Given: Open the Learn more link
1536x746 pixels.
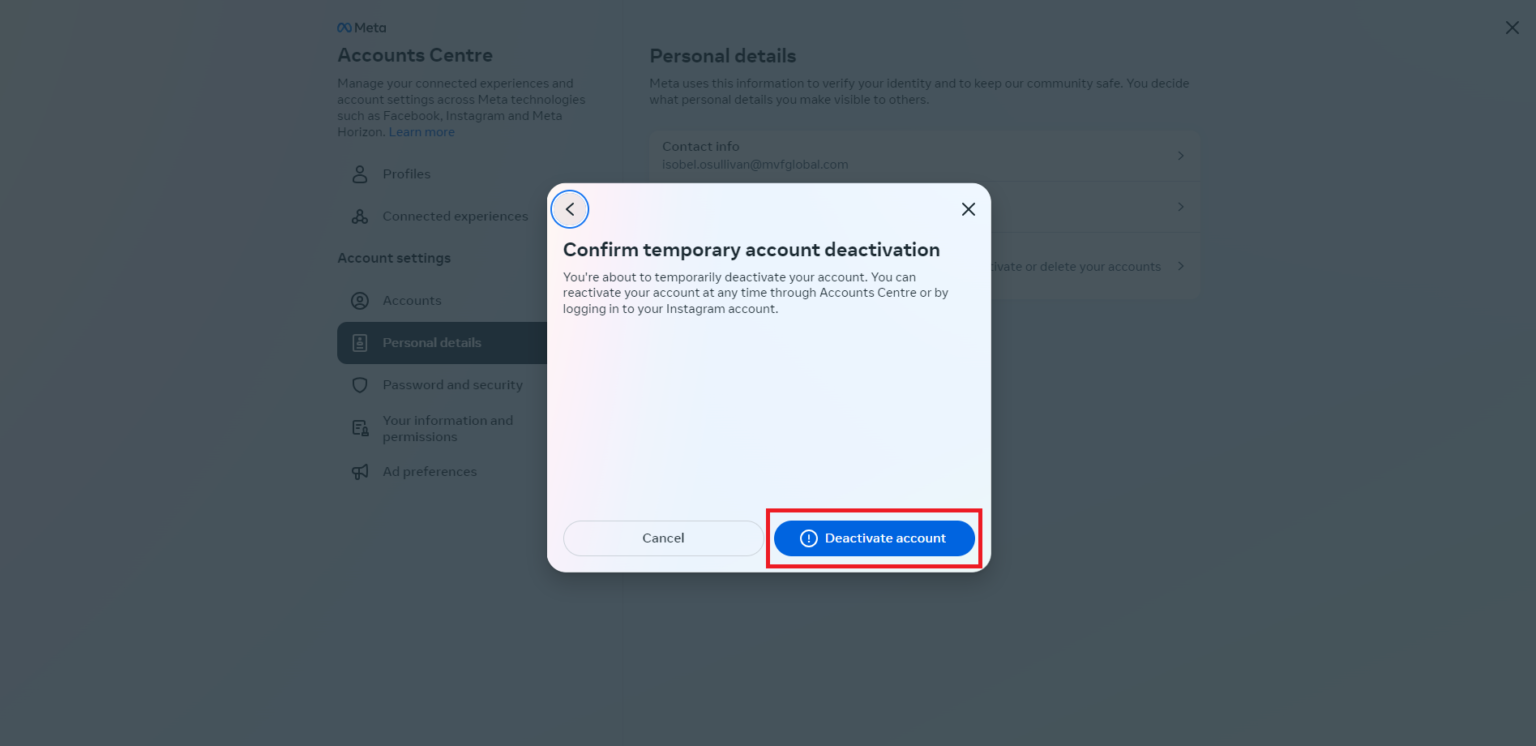Looking at the screenshot, I should click(421, 131).
